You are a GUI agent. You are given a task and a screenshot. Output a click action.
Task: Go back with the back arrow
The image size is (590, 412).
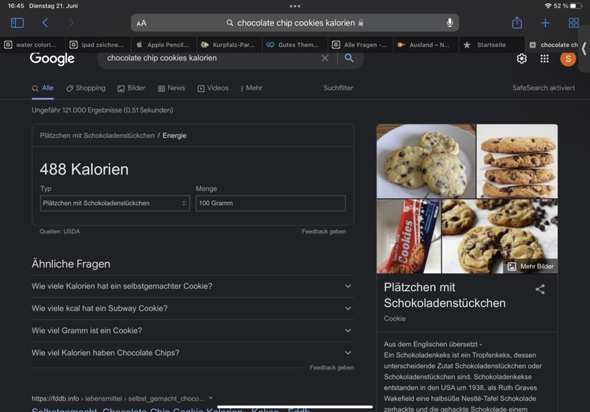[45, 23]
